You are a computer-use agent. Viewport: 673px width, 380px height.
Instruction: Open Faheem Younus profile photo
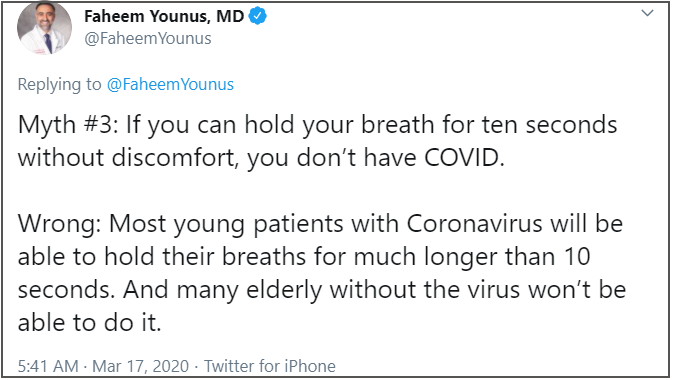click(x=44, y=27)
